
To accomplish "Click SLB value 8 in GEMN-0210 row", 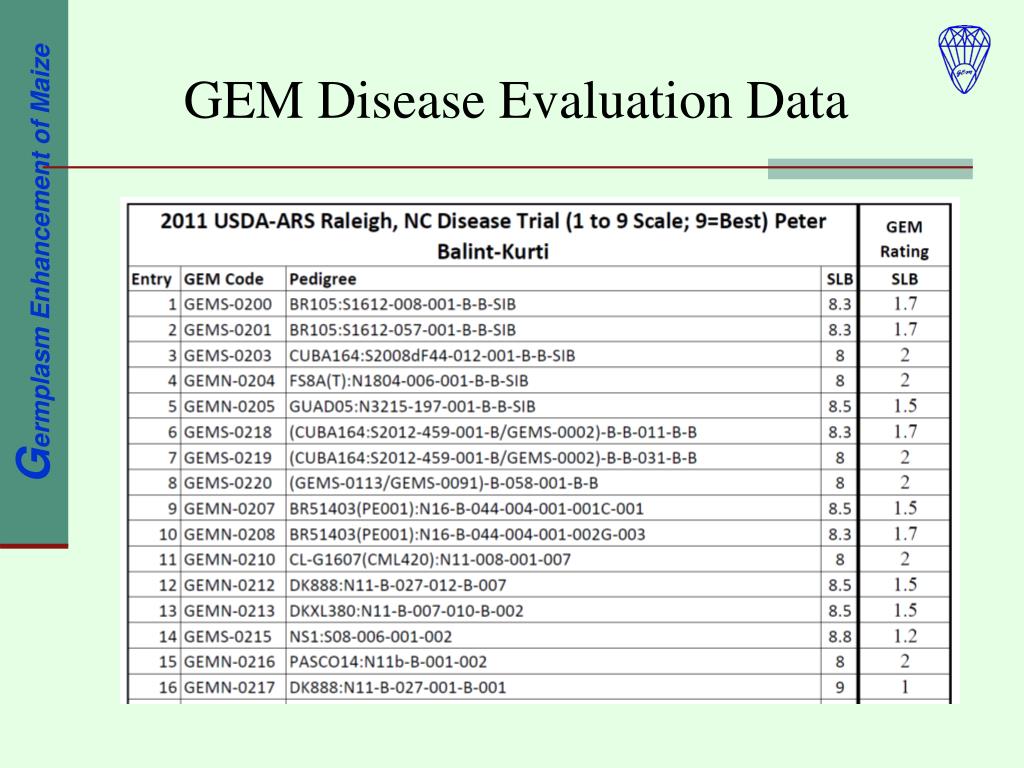I will click(840, 560).
